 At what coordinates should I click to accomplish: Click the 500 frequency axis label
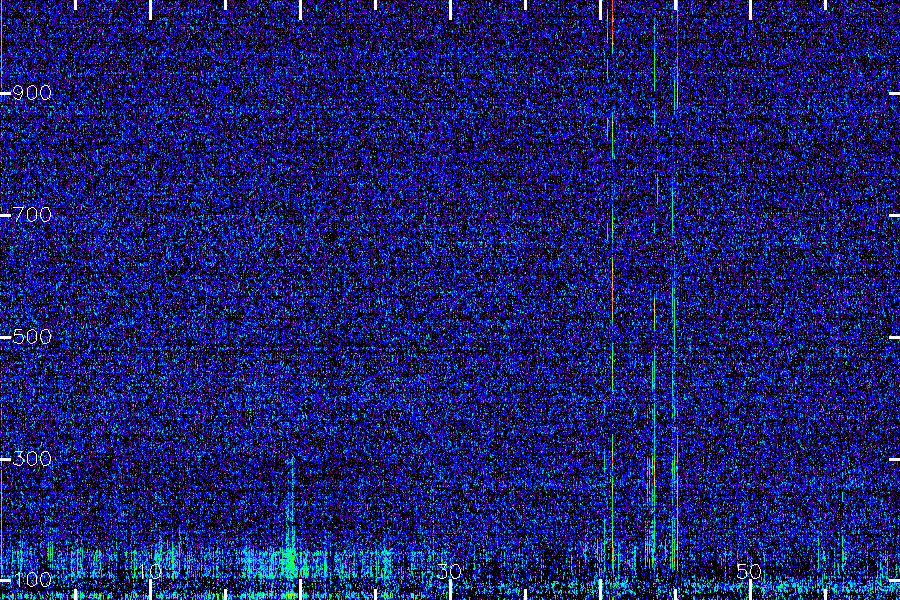tap(32, 336)
